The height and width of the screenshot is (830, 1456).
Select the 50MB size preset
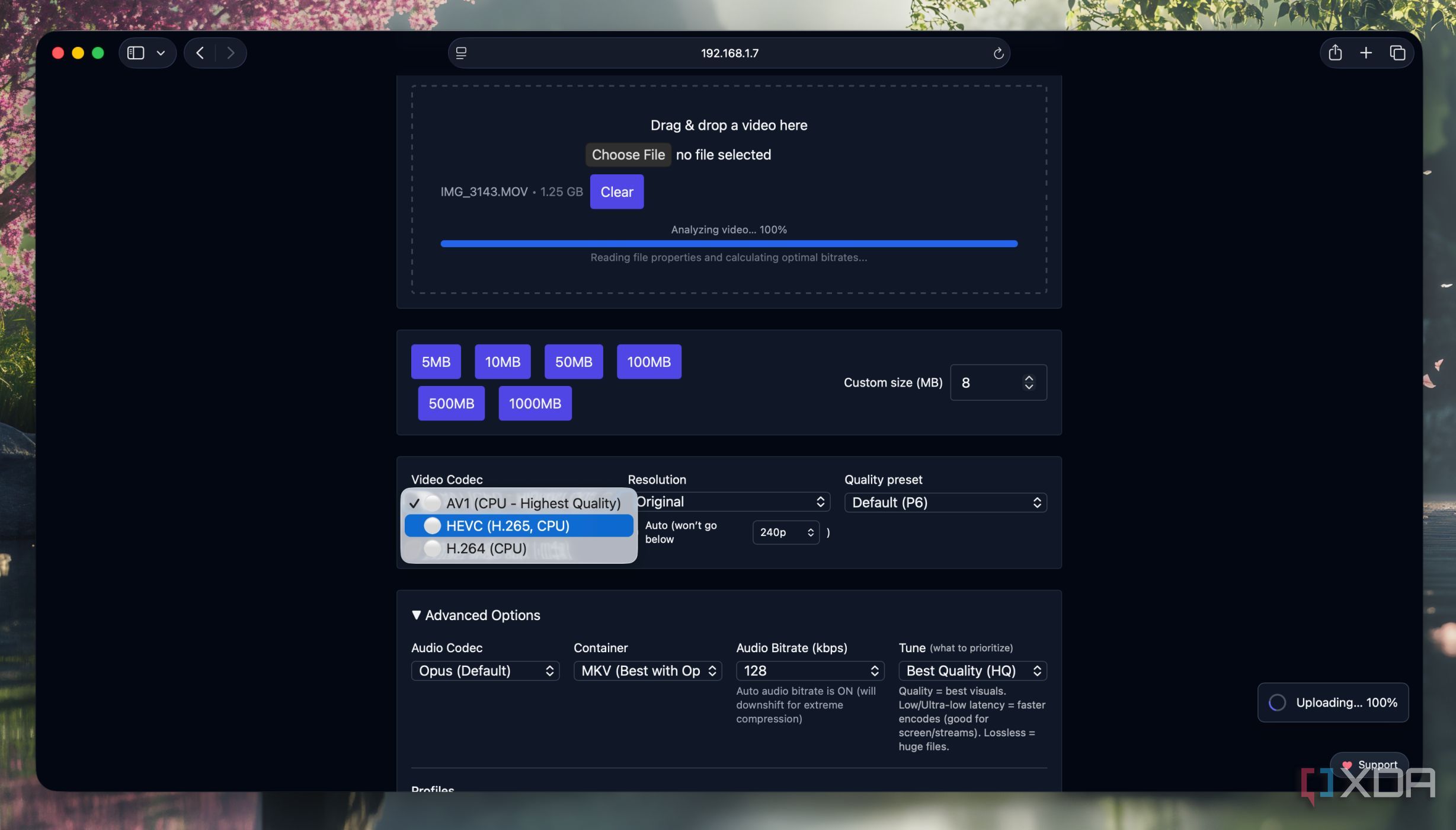point(574,362)
